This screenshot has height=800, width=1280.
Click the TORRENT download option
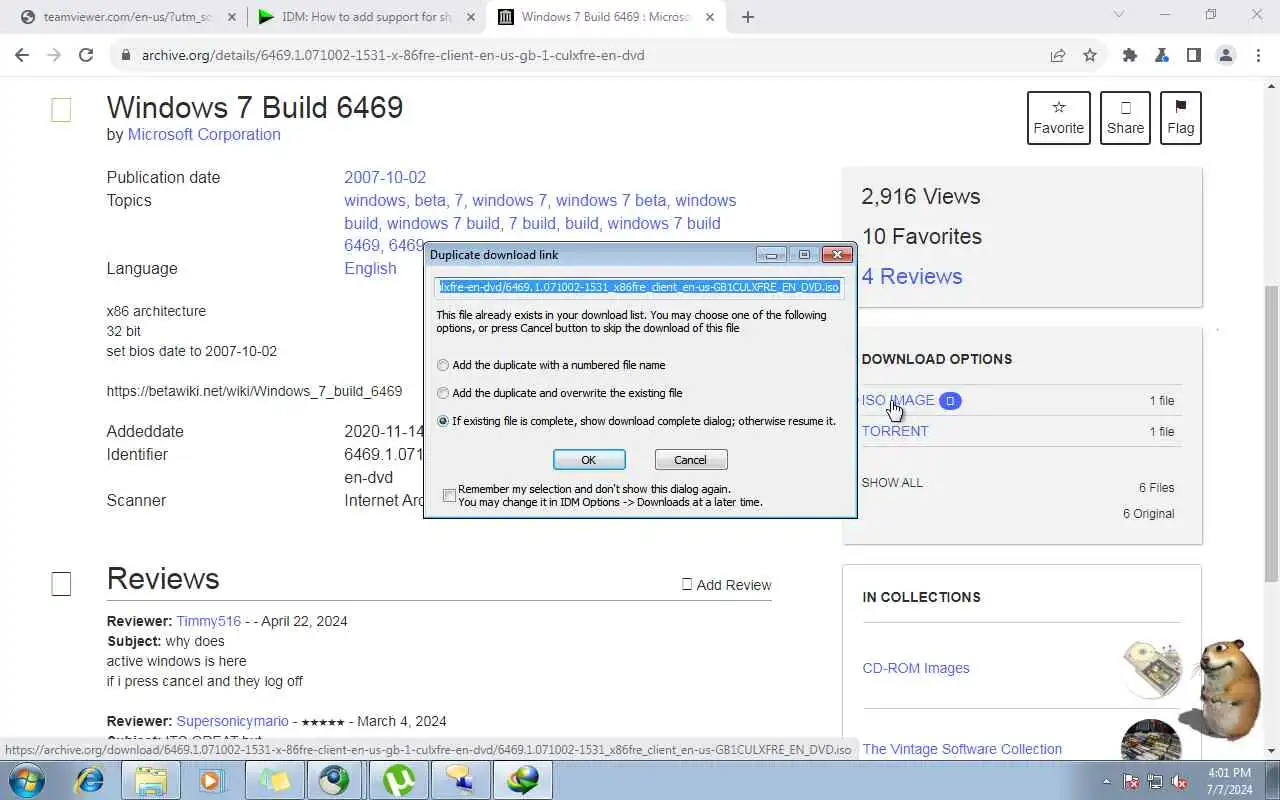pos(895,431)
